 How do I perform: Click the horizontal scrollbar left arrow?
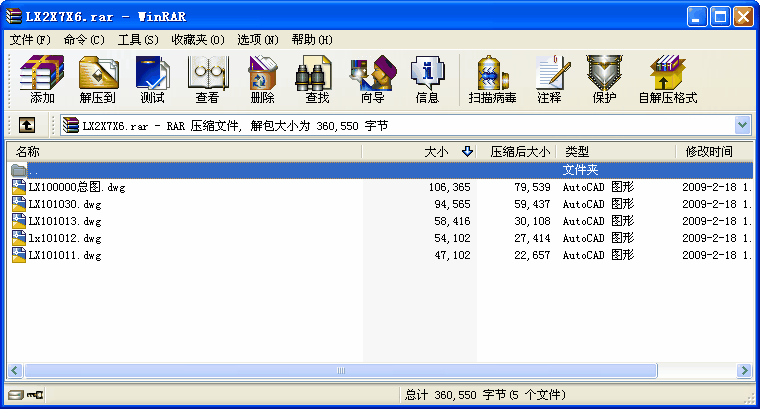(15, 371)
